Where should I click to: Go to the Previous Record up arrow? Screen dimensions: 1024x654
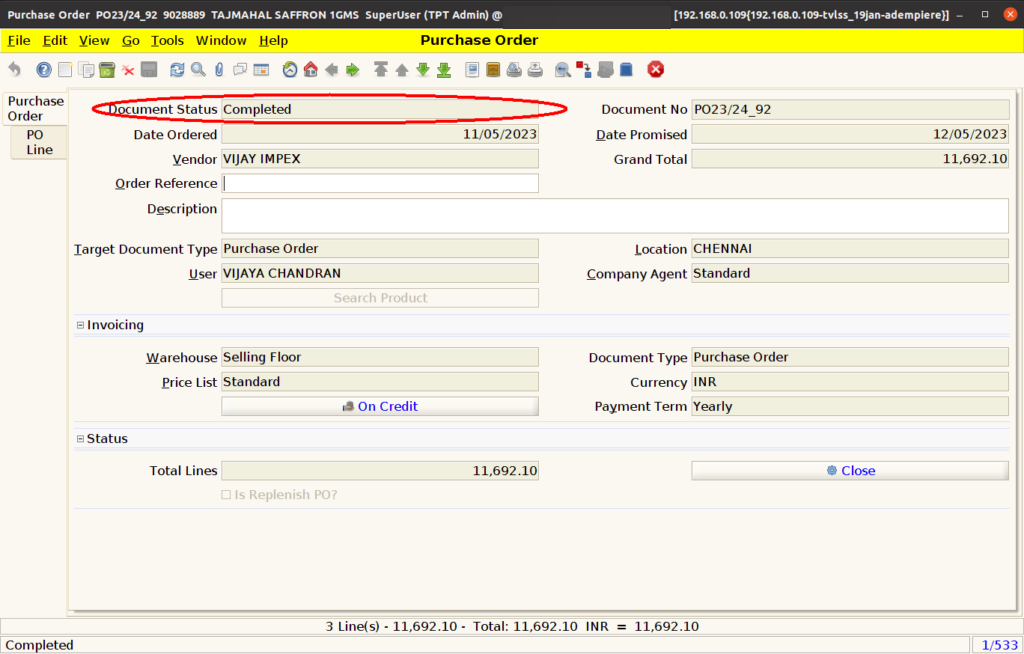tap(402, 69)
